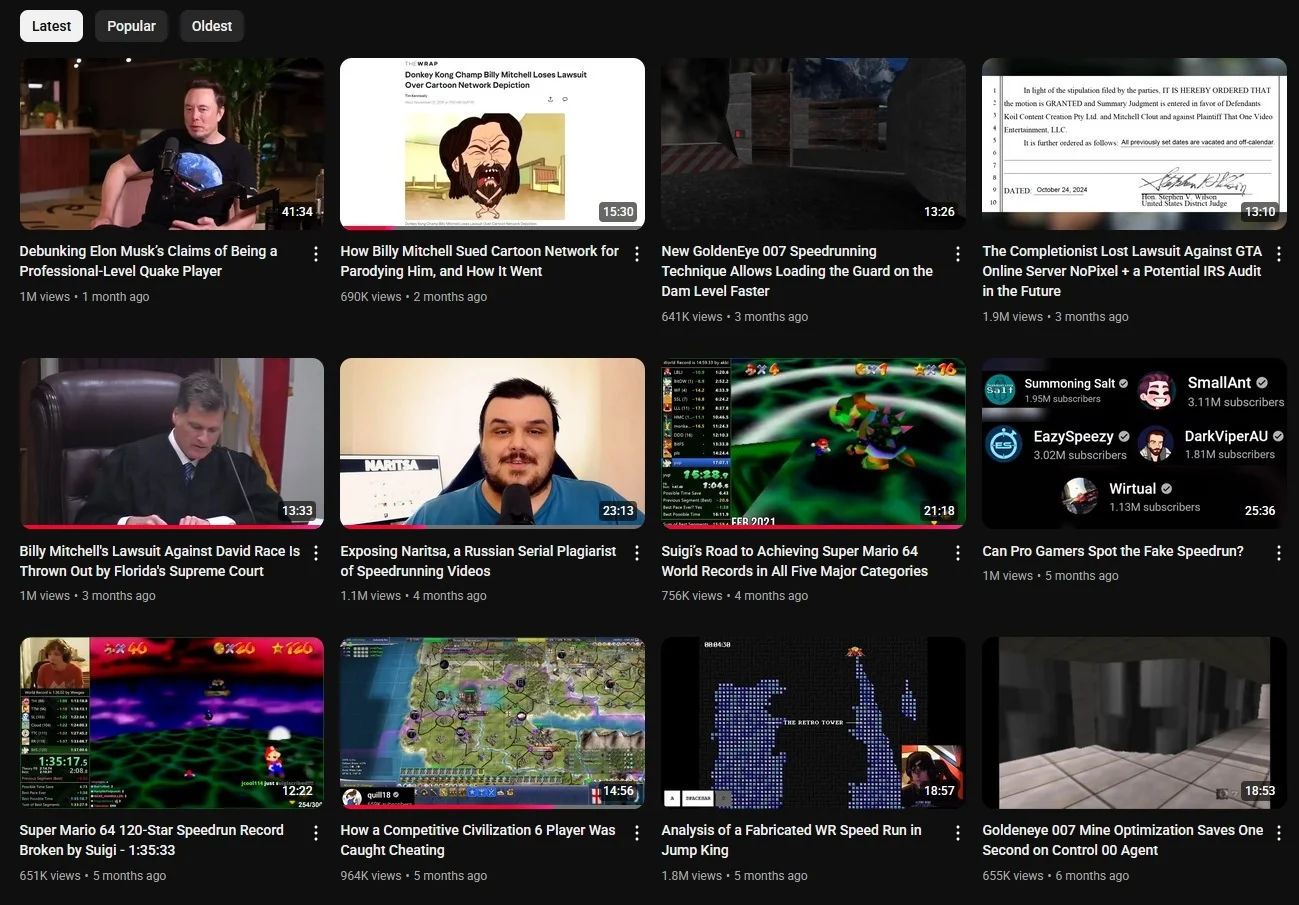The image size is (1299, 905).
Task: Click '1.8M views • 5 months ago' text
Action: coord(734,876)
